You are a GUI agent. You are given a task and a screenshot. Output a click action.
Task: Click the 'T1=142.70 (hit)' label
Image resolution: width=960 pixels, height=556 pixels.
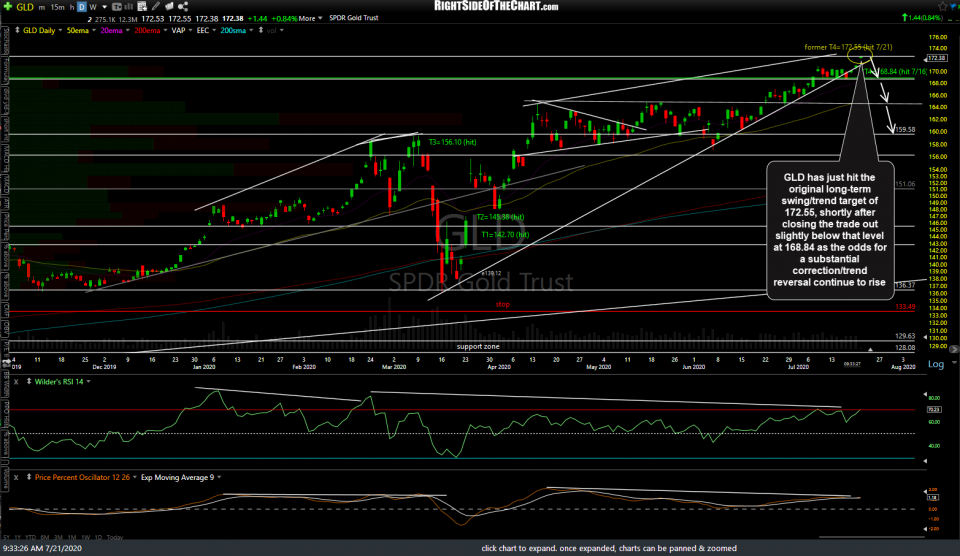pyautogui.click(x=505, y=235)
